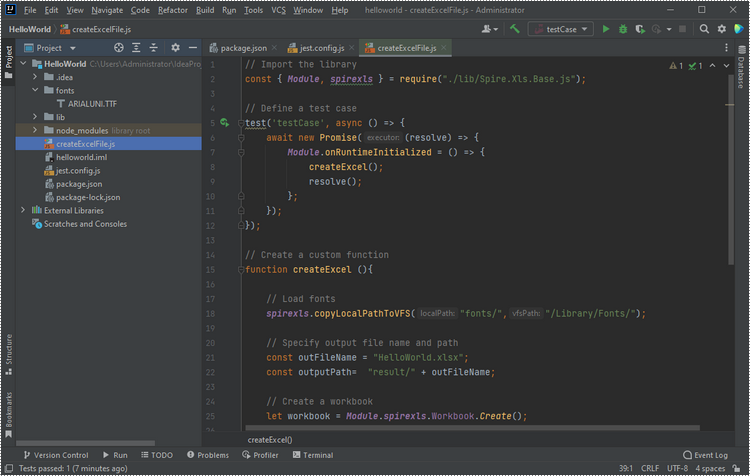Viewport: 750px width, 476px height.
Task: Click the 39:1 caret position indicator
Action: click(626, 468)
